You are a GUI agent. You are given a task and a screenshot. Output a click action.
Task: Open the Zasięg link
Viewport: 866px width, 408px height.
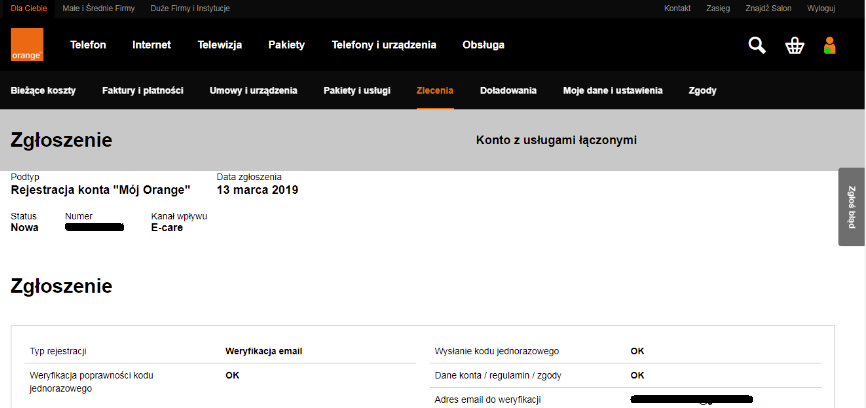coord(718,8)
